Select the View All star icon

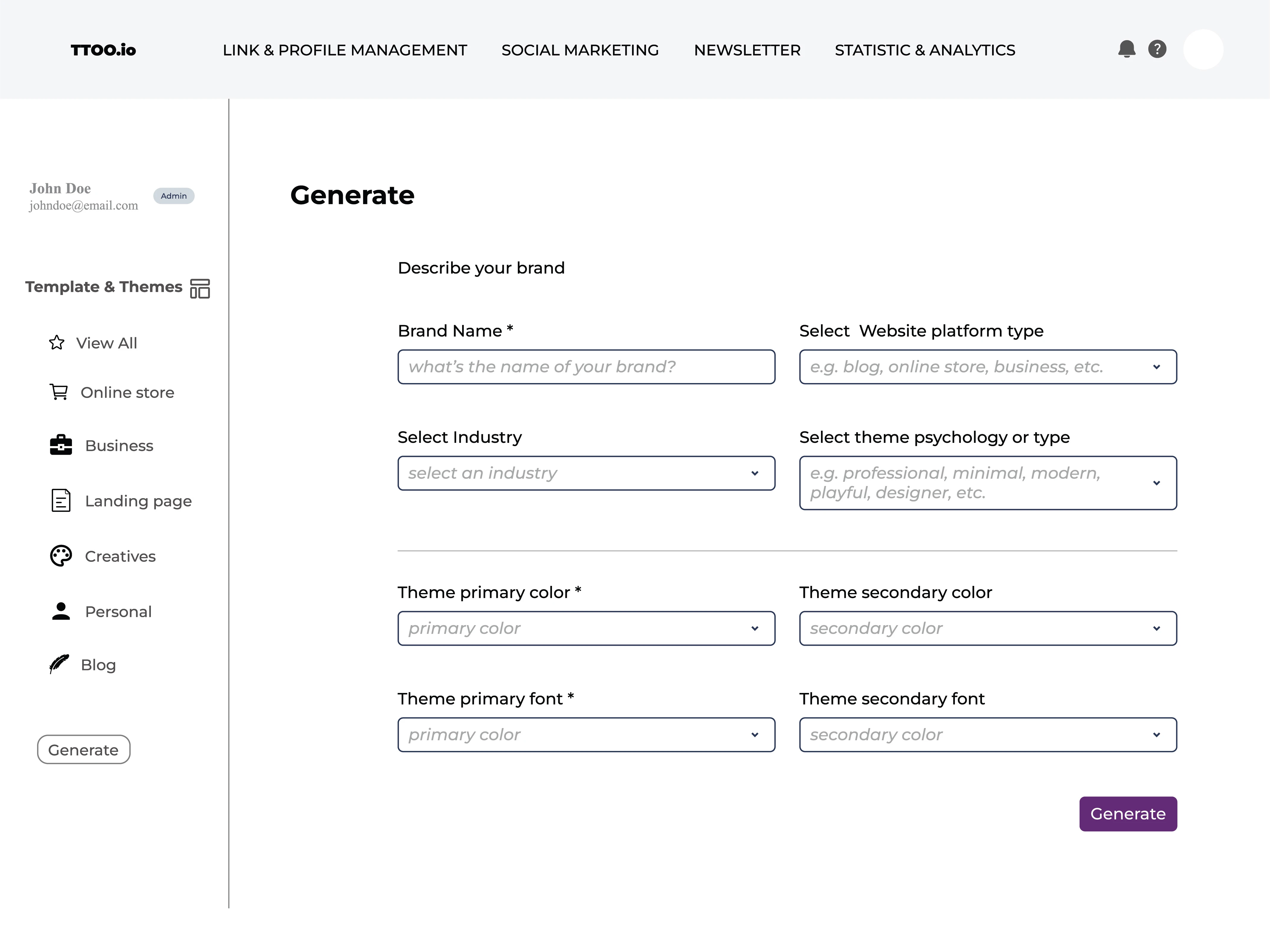tap(57, 343)
